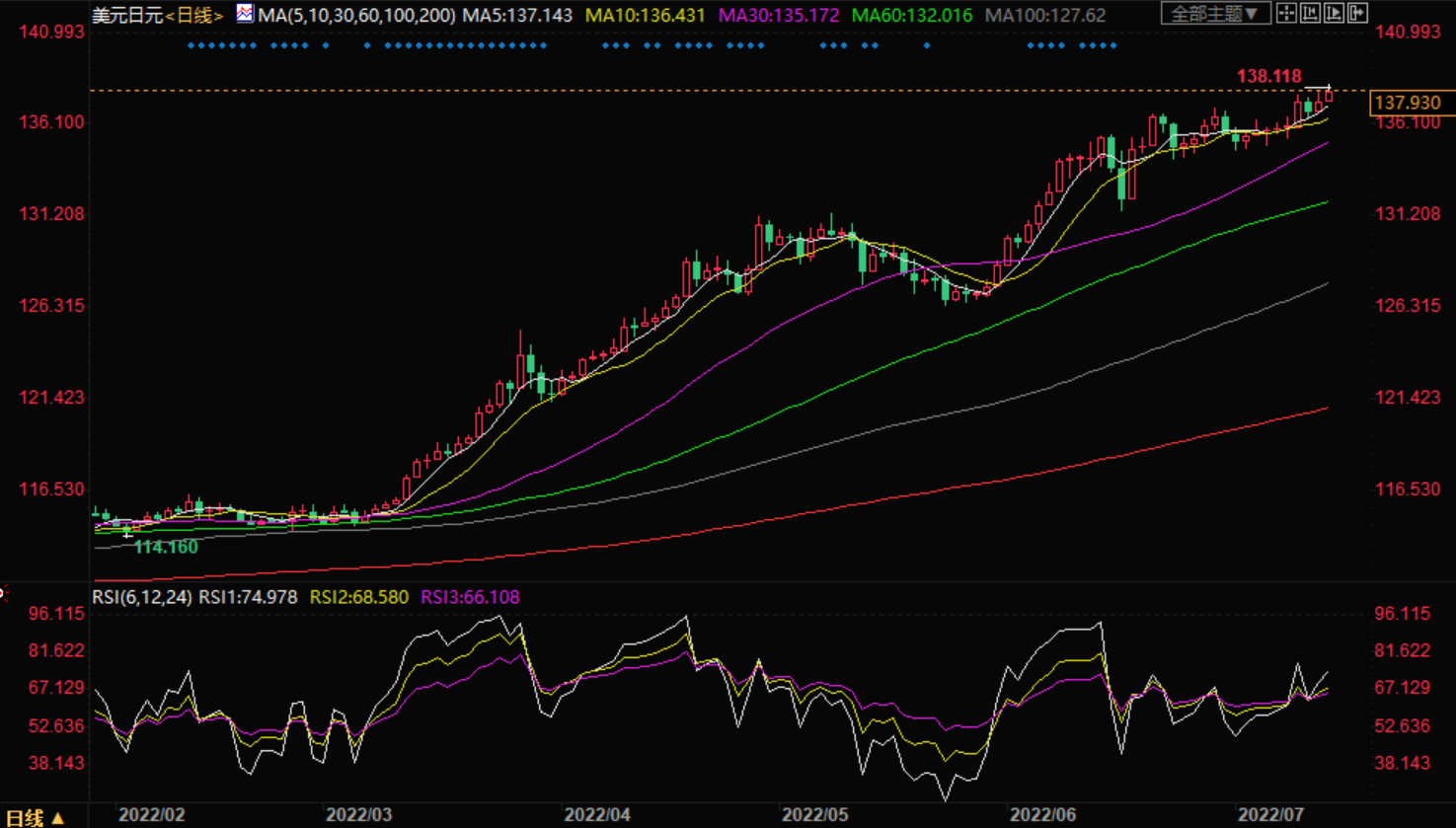
Task: Expand the 日线 period selector at bottom left
Action: pos(36,817)
